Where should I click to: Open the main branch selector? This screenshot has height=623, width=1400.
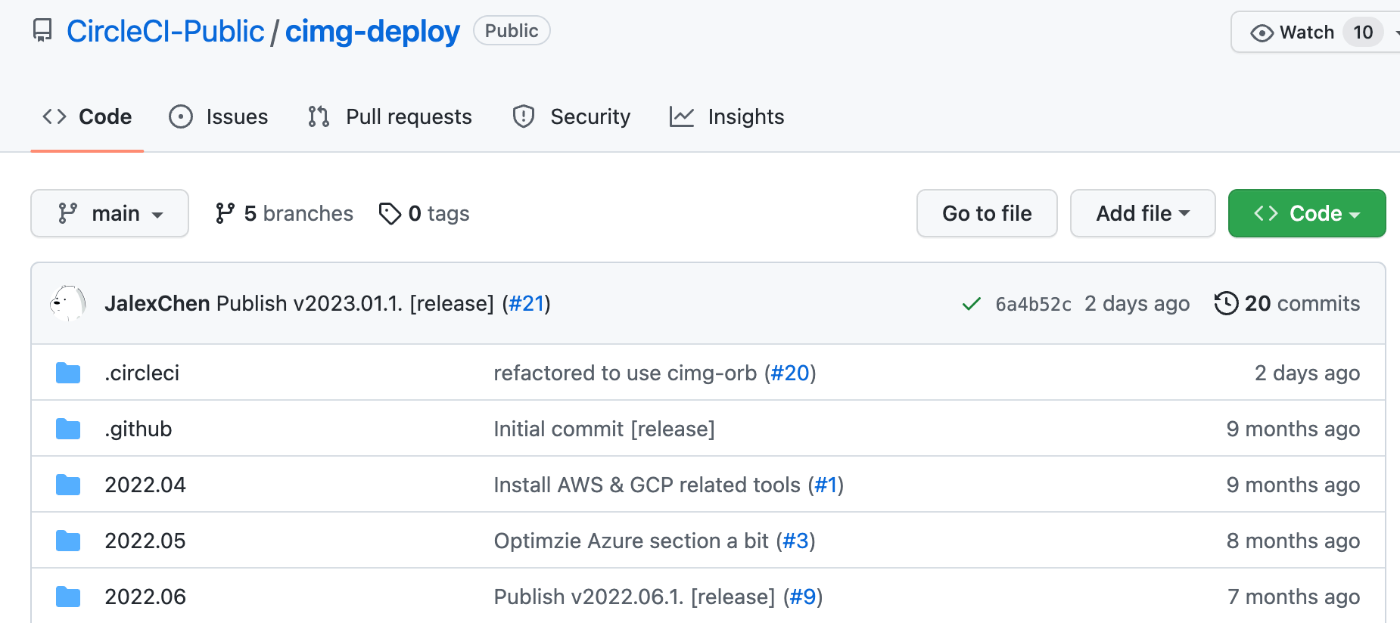point(109,213)
